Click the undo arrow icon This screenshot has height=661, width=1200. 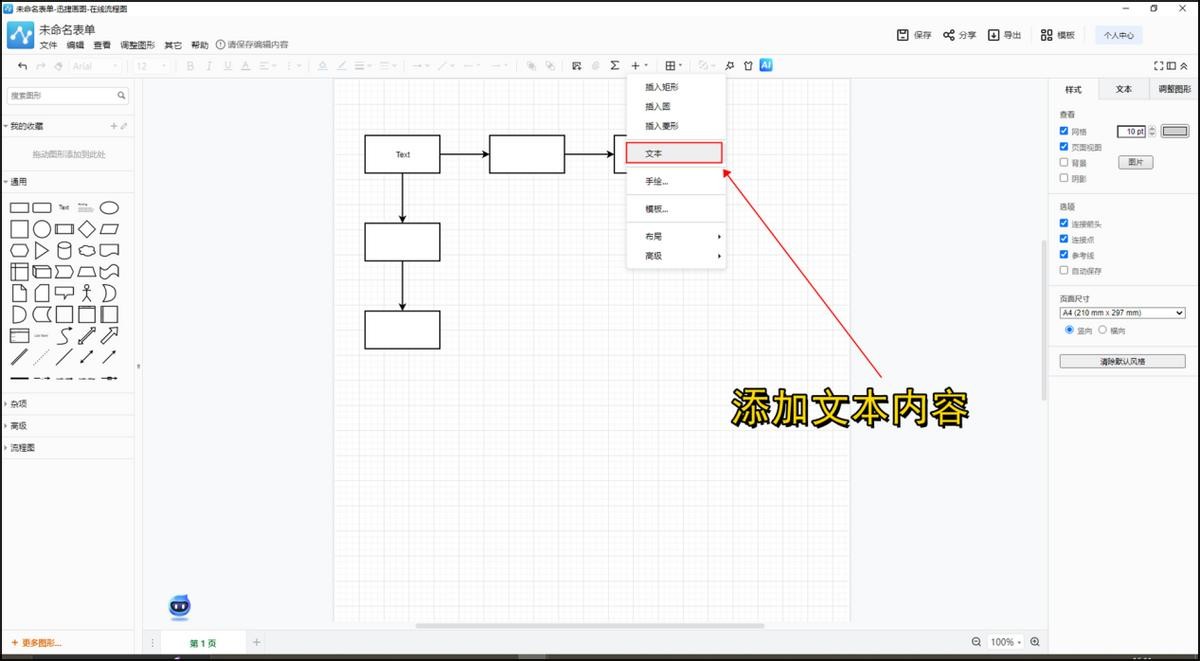point(23,66)
